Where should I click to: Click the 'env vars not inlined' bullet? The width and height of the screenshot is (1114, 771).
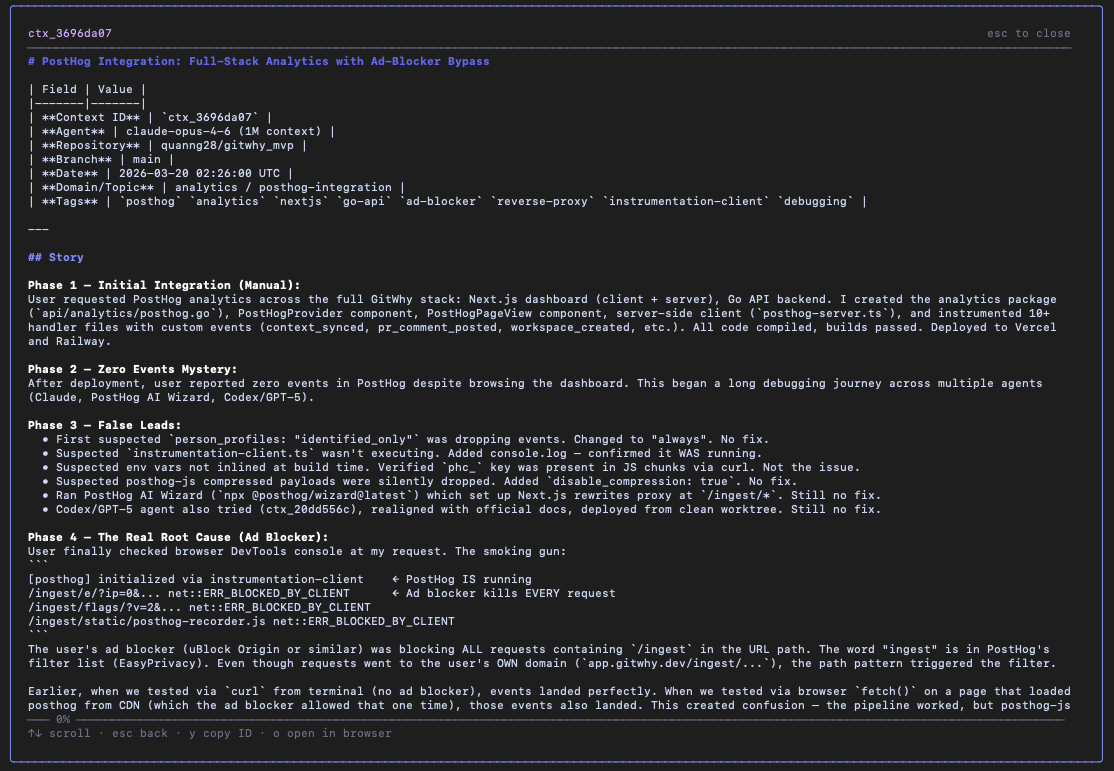click(451, 467)
